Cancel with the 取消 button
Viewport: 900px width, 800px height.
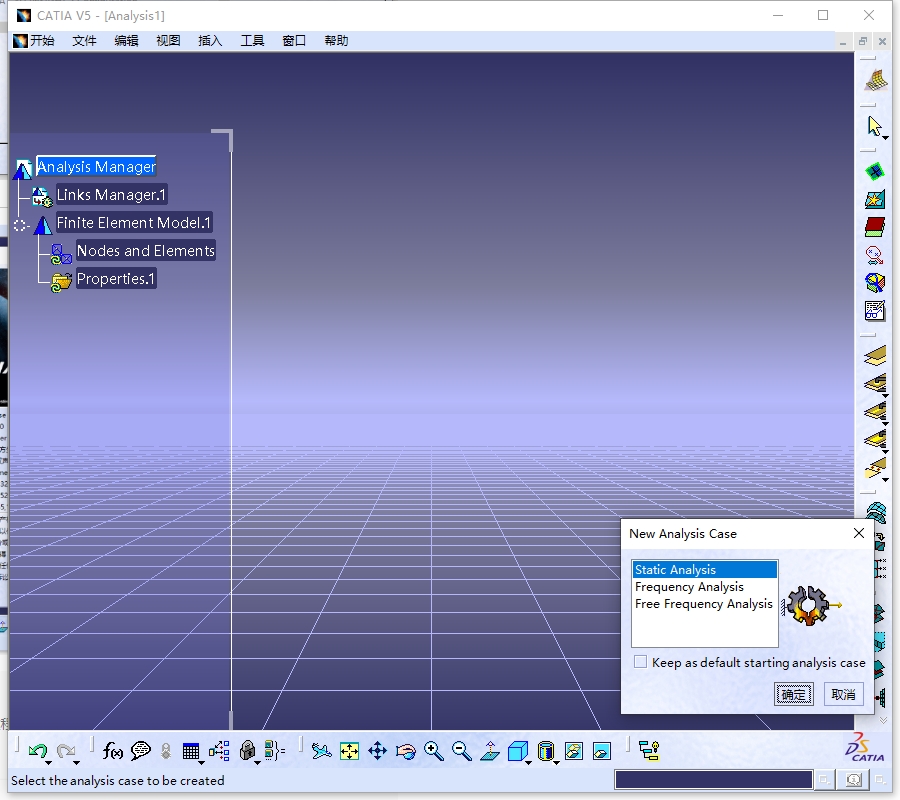[x=843, y=694]
